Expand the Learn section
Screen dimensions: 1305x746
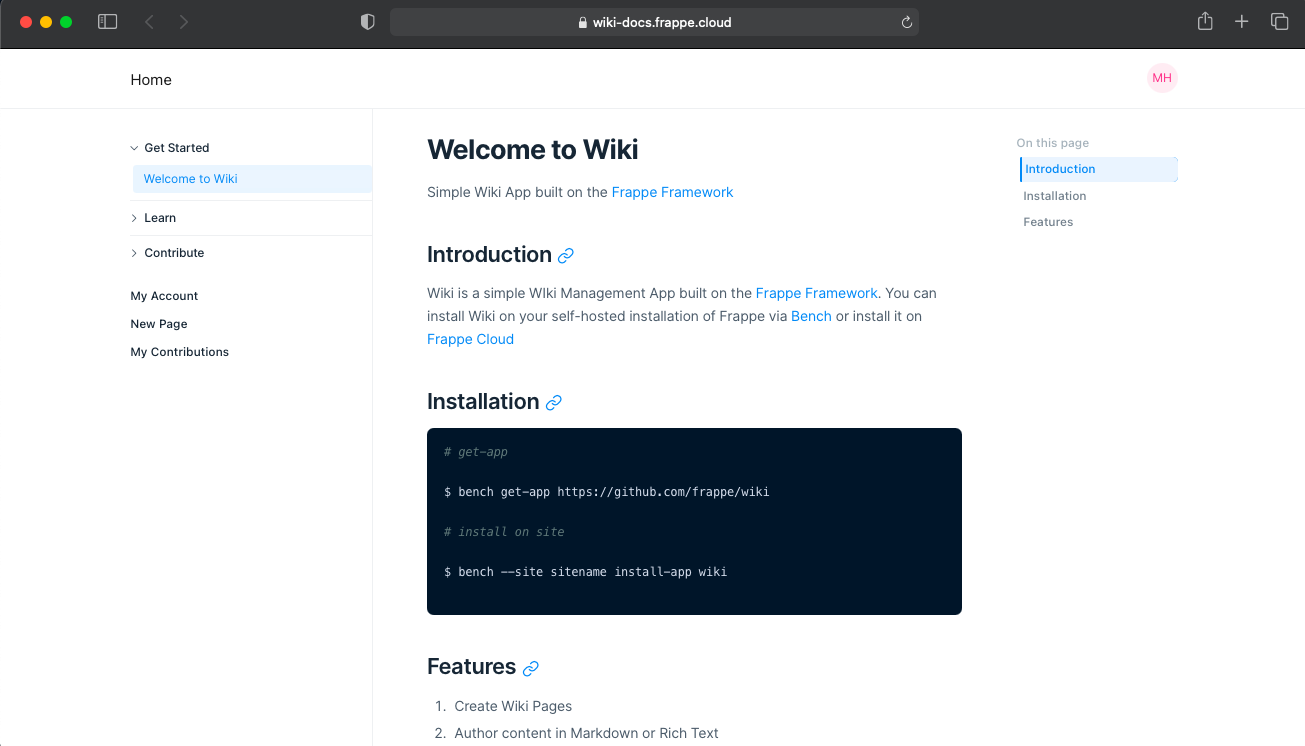click(153, 218)
